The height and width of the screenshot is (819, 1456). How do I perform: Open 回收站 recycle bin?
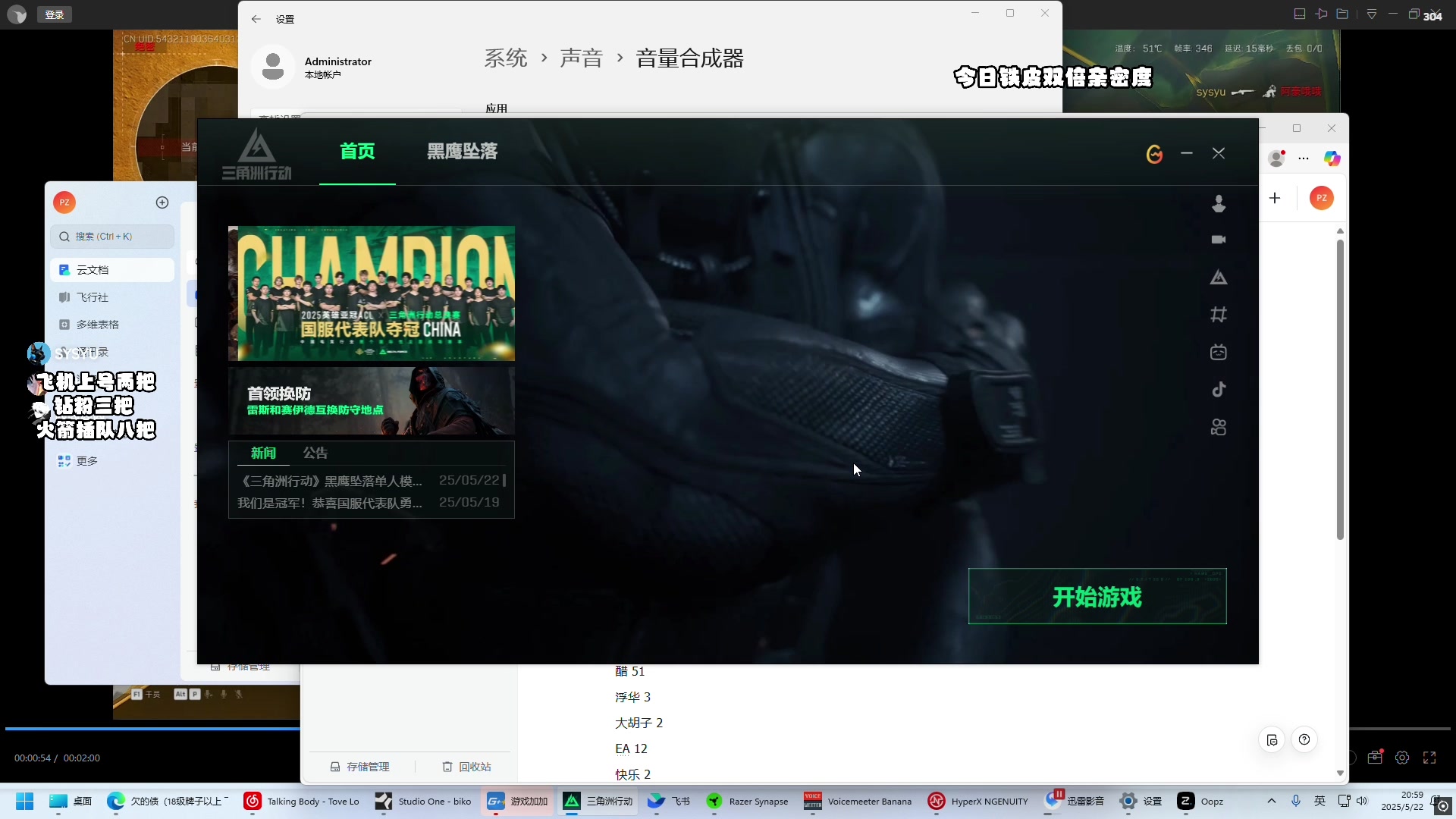coord(467,767)
